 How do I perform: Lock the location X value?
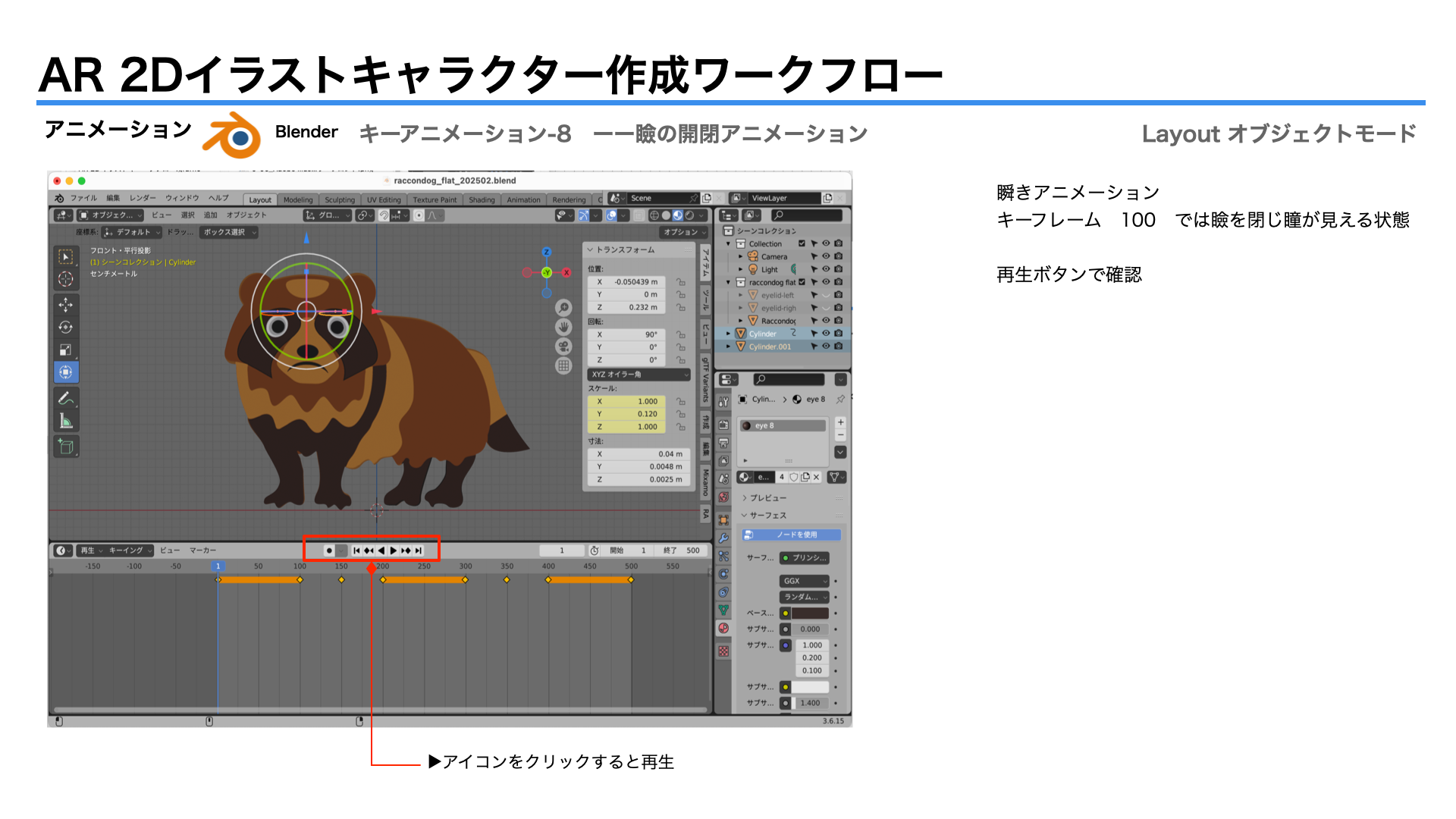(681, 282)
